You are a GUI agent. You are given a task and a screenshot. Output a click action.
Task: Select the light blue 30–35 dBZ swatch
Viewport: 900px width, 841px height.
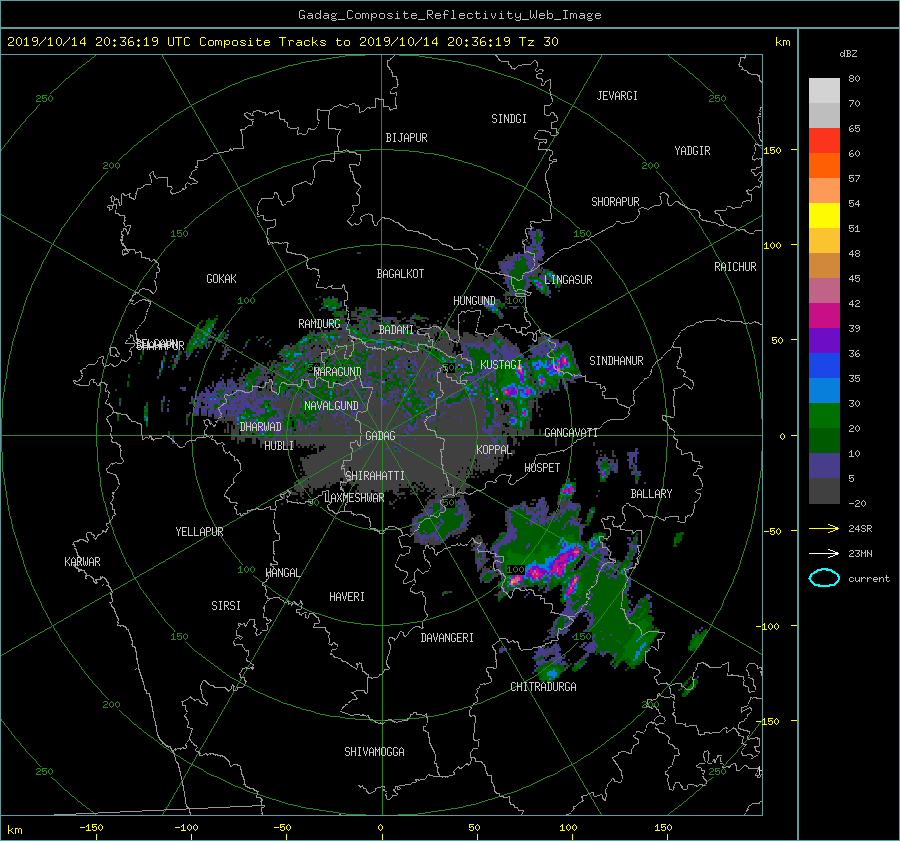point(824,391)
